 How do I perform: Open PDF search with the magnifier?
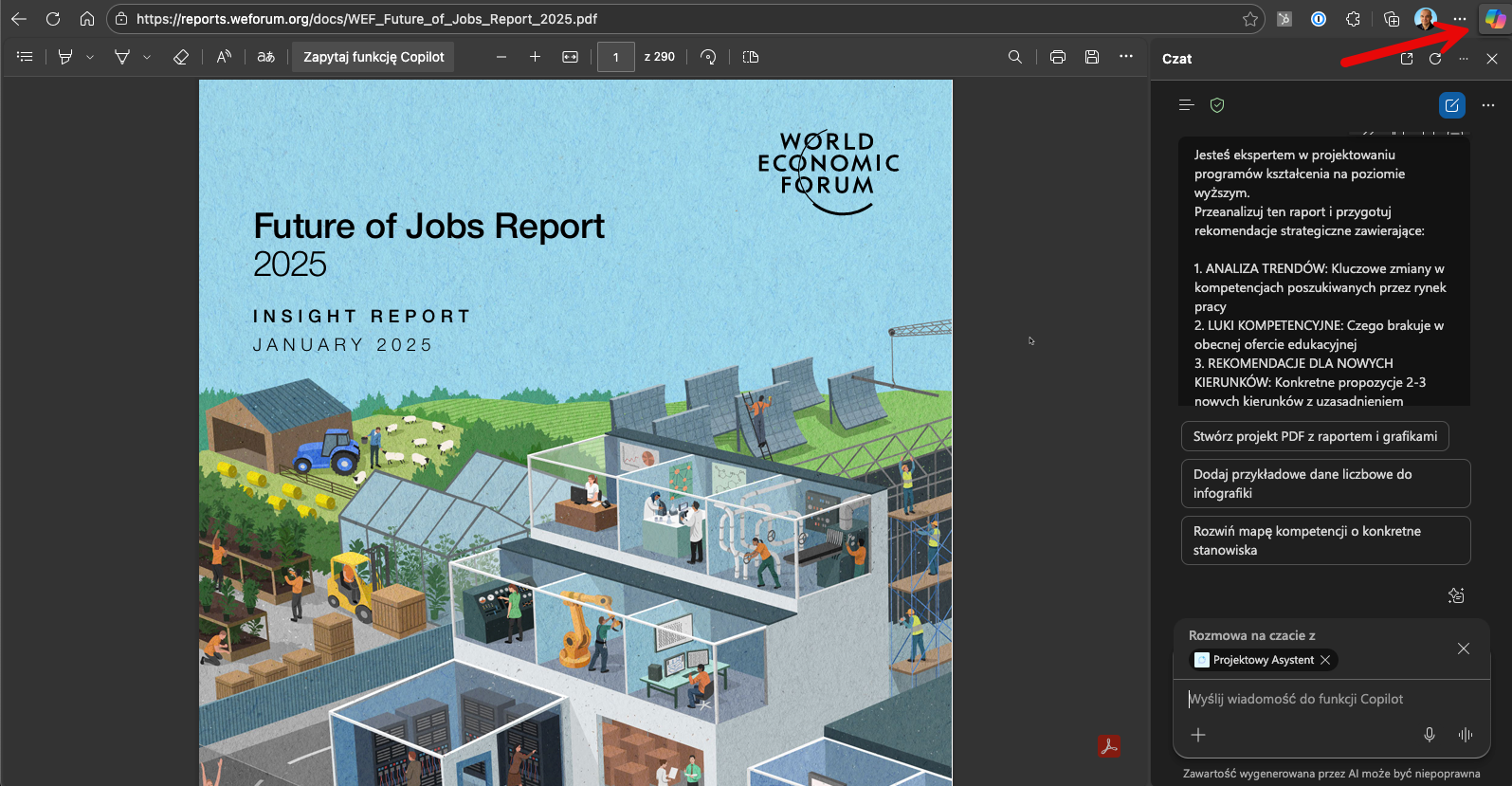[x=1015, y=57]
